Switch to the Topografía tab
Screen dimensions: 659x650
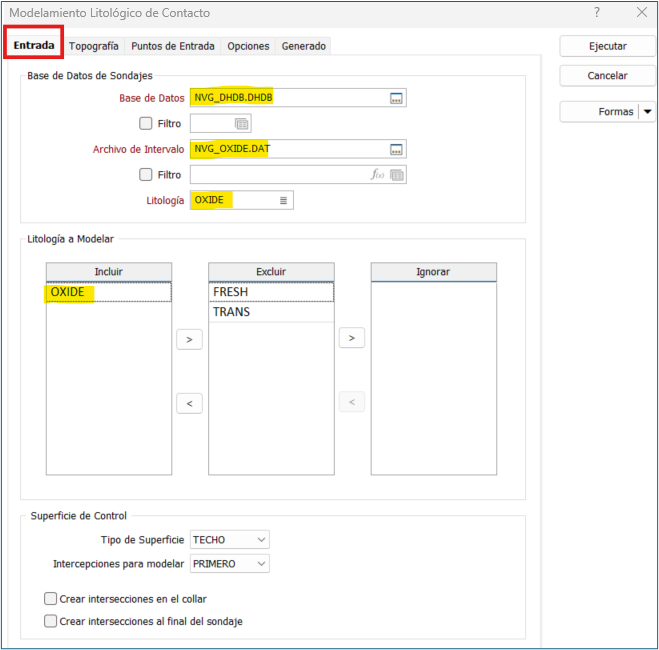94,46
